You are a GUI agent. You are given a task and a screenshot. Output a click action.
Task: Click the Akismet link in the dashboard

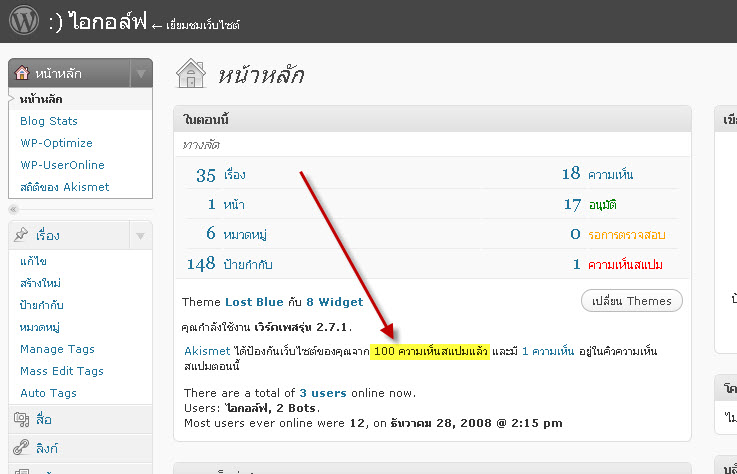point(207,351)
